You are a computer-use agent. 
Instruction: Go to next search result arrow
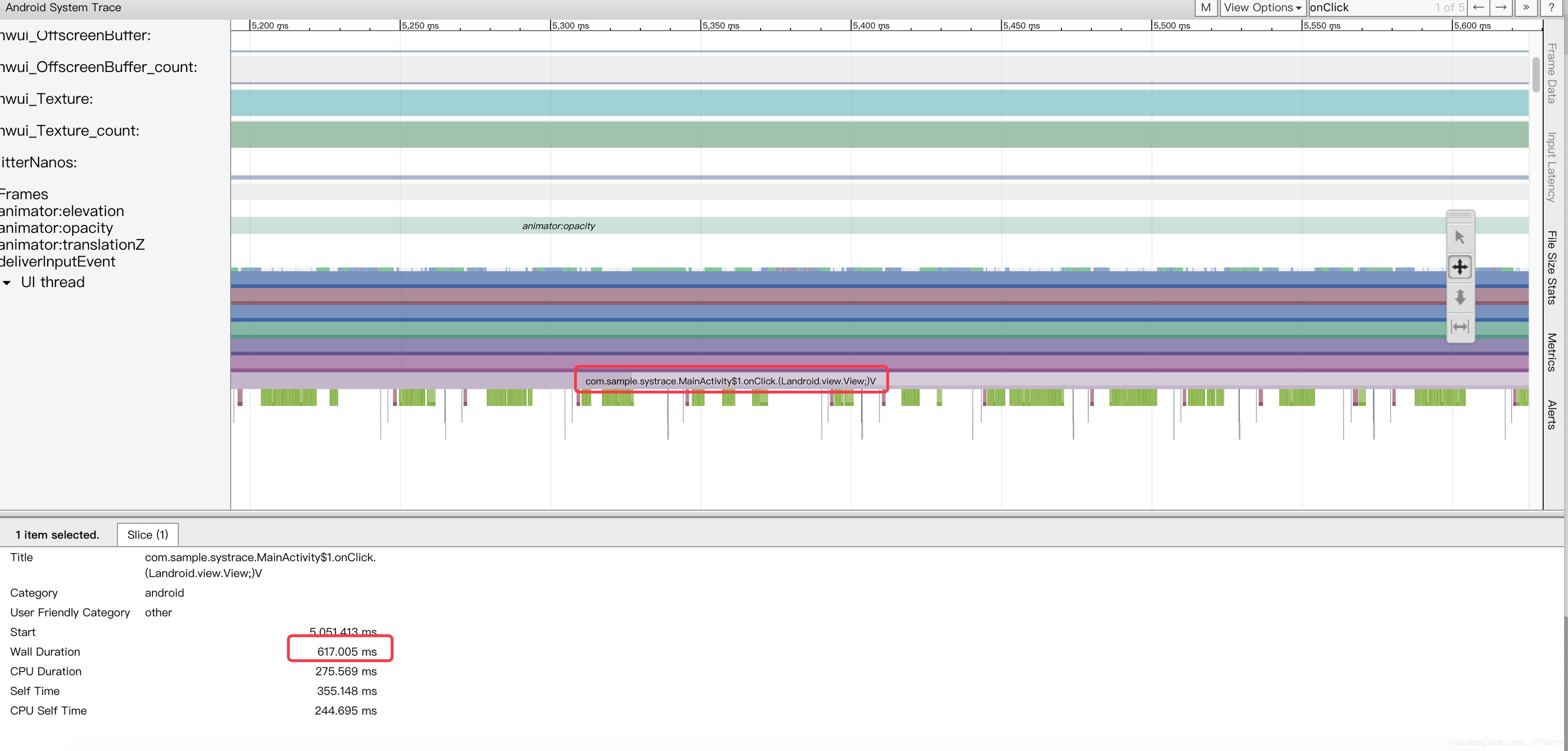click(x=1501, y=7)
